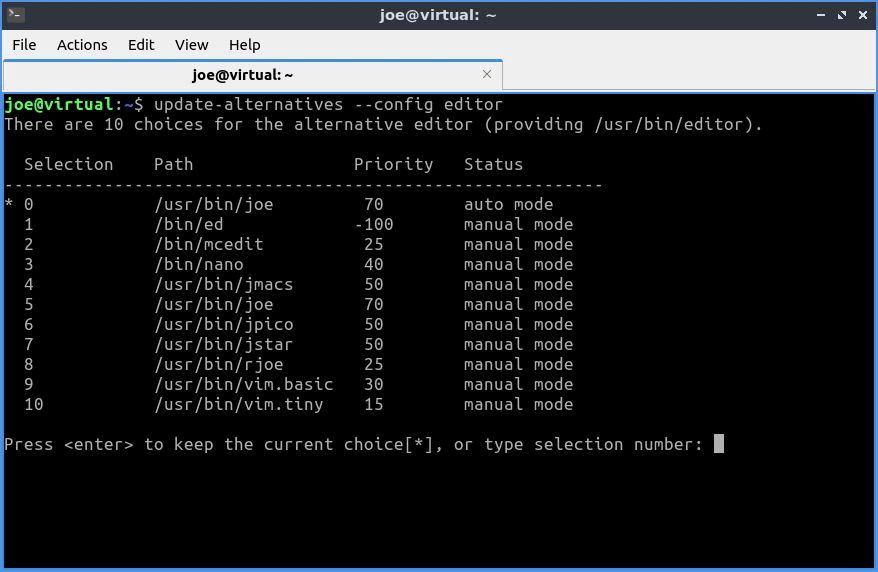878x572 pixels.
Task: Click the auto mode status text
Action: click(x=508, y=204)
